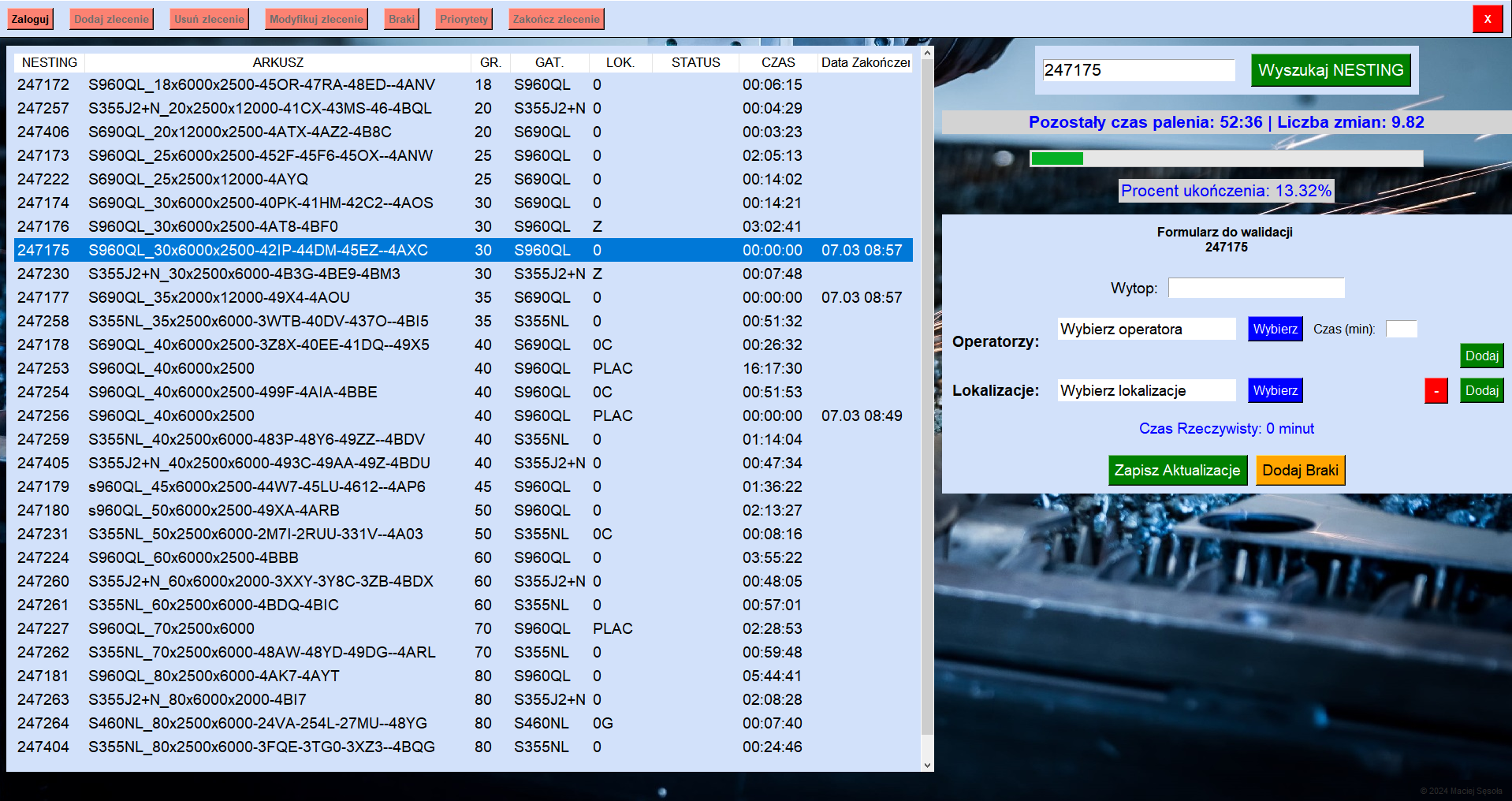Sort by the GR. column header
Image resolution: width=1512 pixels, height=801 pixels.
pyautogui.click(x=490, y=62)
